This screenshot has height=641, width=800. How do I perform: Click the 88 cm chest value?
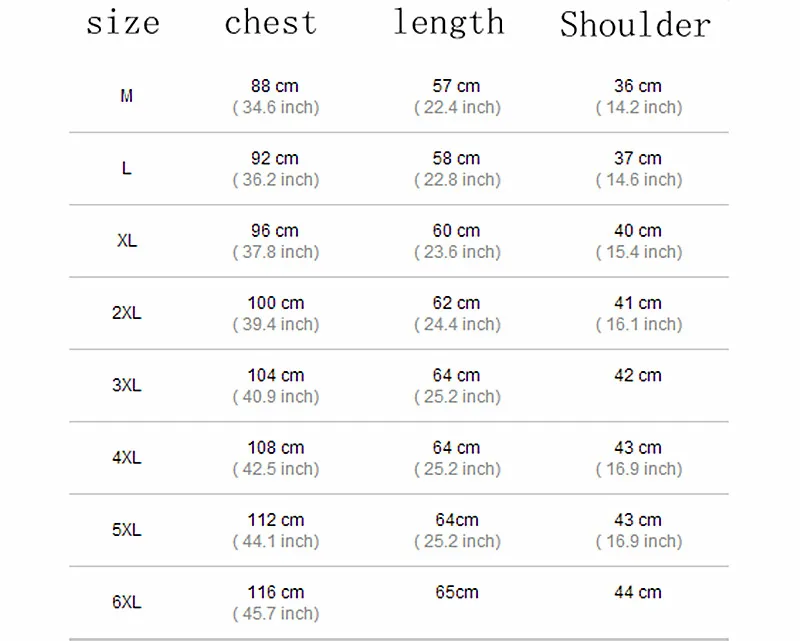[x=275, y=87]
